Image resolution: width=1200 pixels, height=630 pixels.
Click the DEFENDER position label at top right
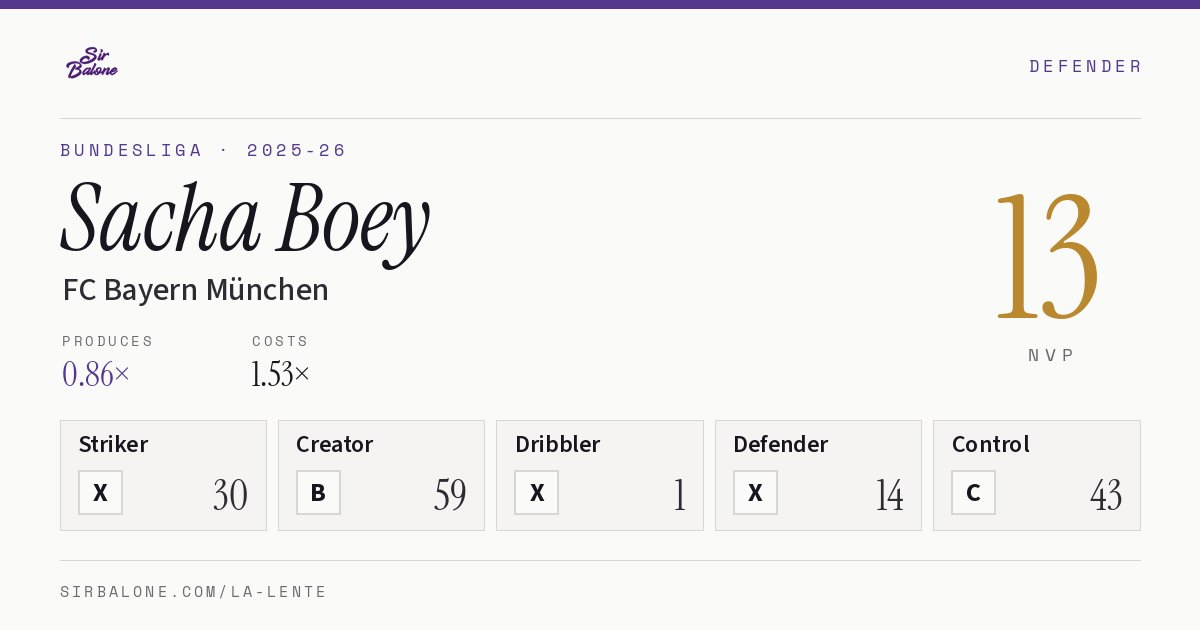[1085, 66]
